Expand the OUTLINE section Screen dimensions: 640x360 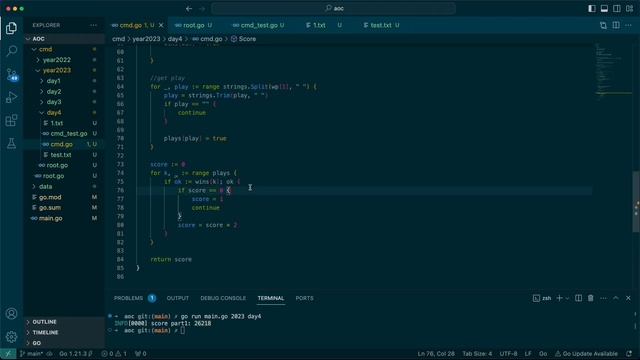[64, 322]
